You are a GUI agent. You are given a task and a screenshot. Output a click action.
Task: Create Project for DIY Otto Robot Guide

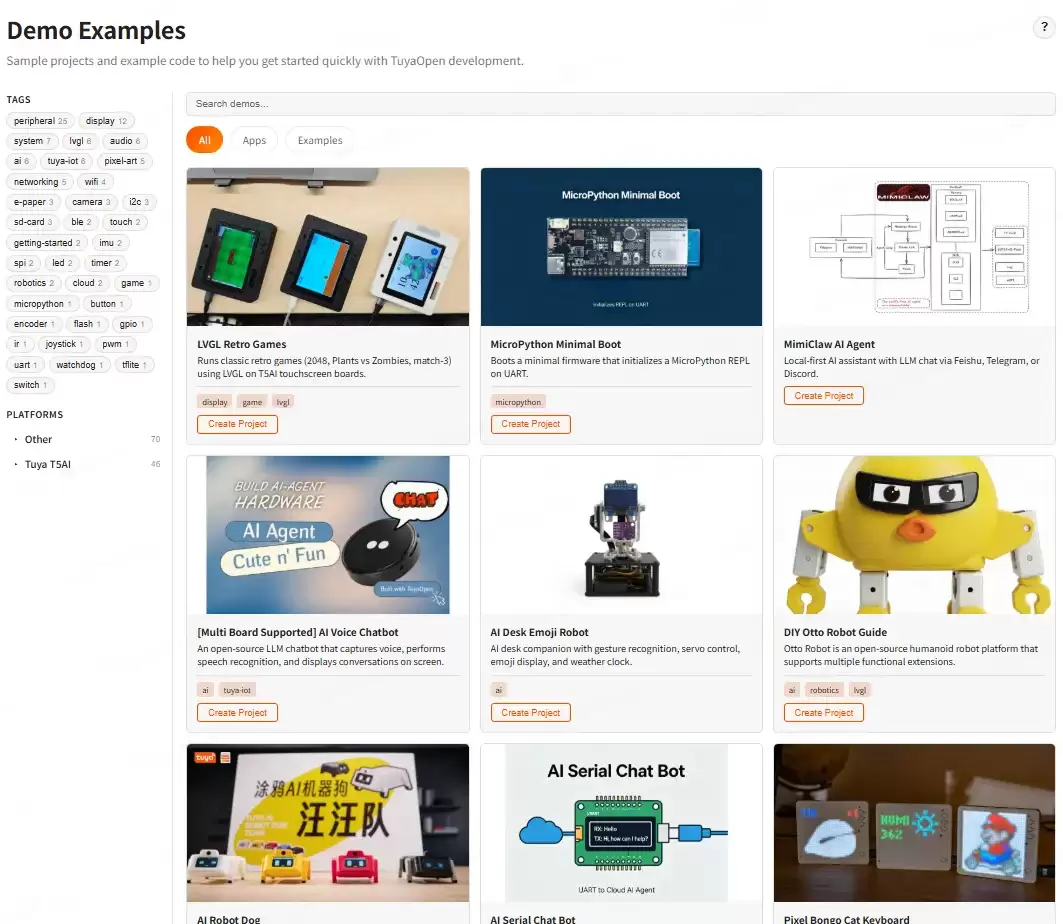point(824,713)
